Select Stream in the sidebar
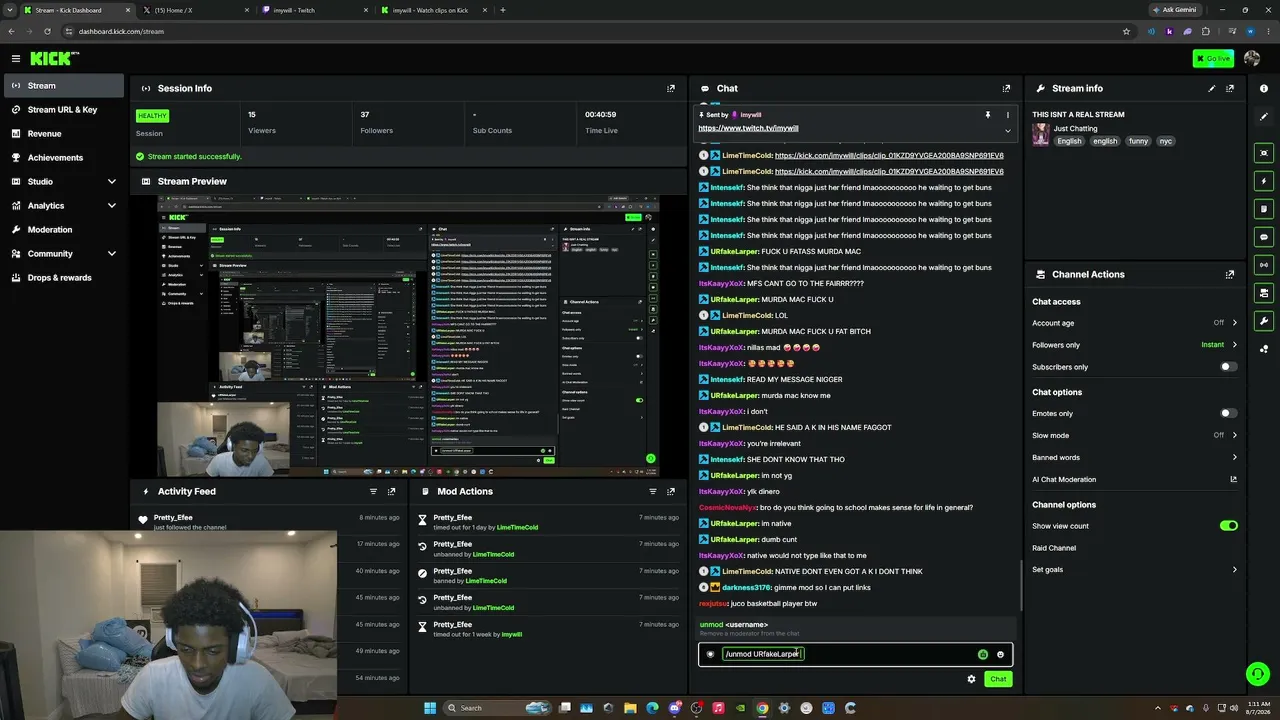The width and height of the screenshot is (1280, 720). 62,85
